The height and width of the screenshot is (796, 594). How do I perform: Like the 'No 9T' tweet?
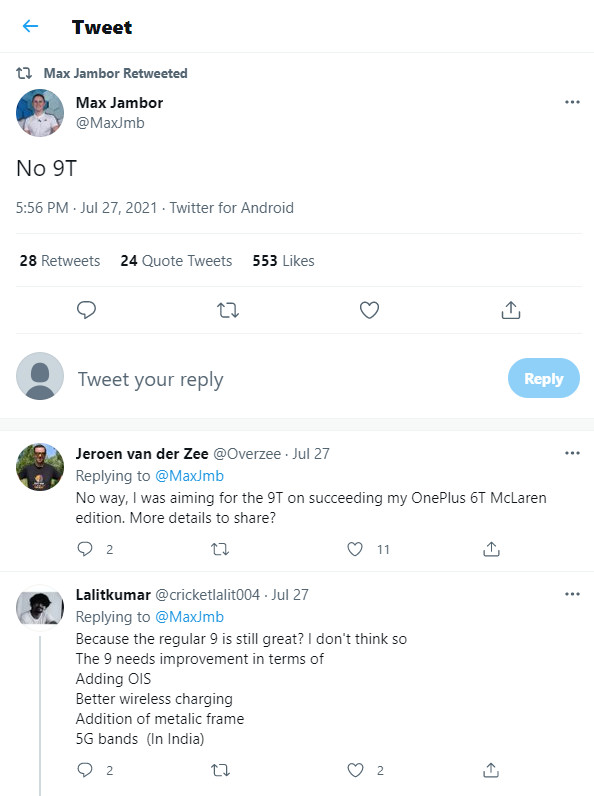point(369,310)
